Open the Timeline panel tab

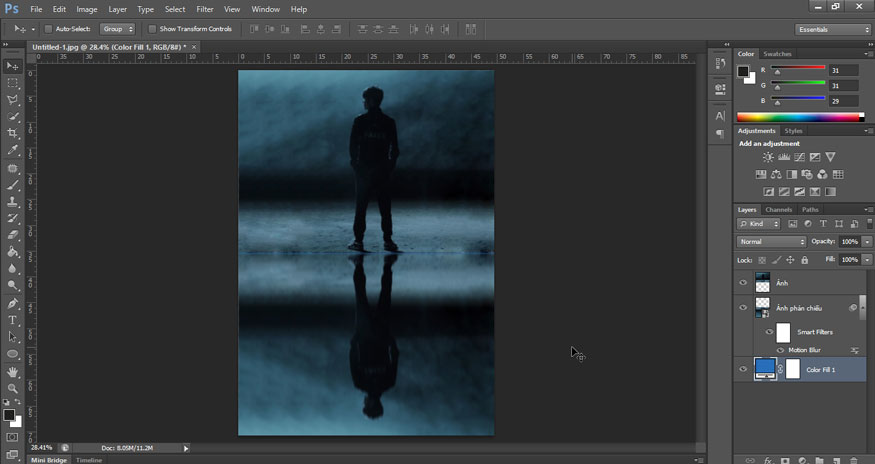(x=89, y=460)
